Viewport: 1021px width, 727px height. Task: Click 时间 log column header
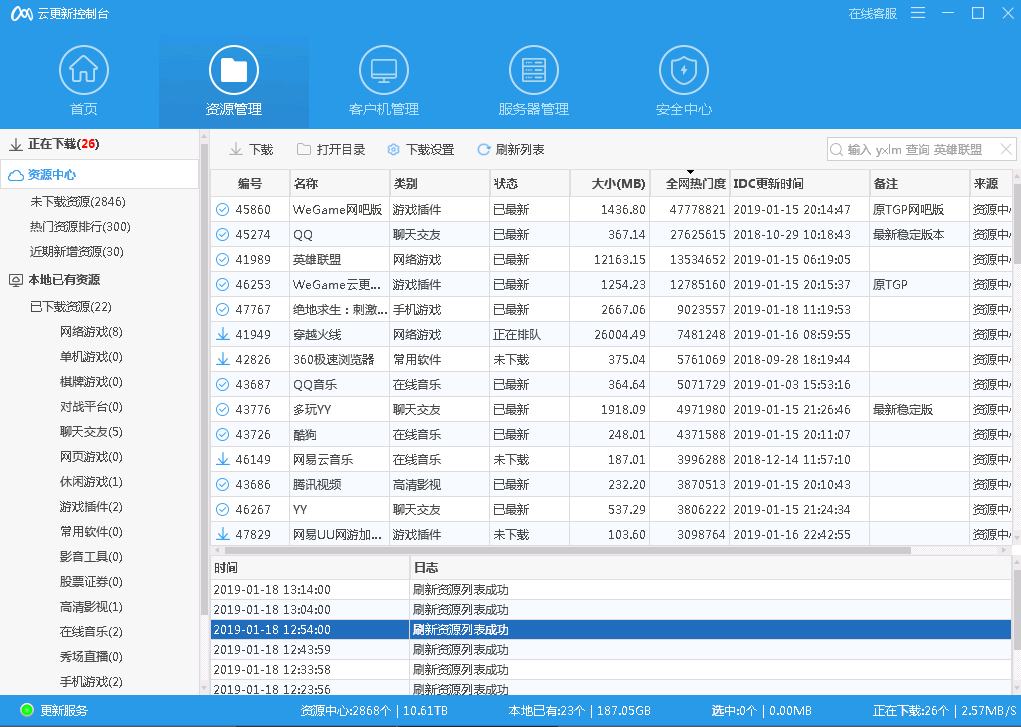(310, 567)
